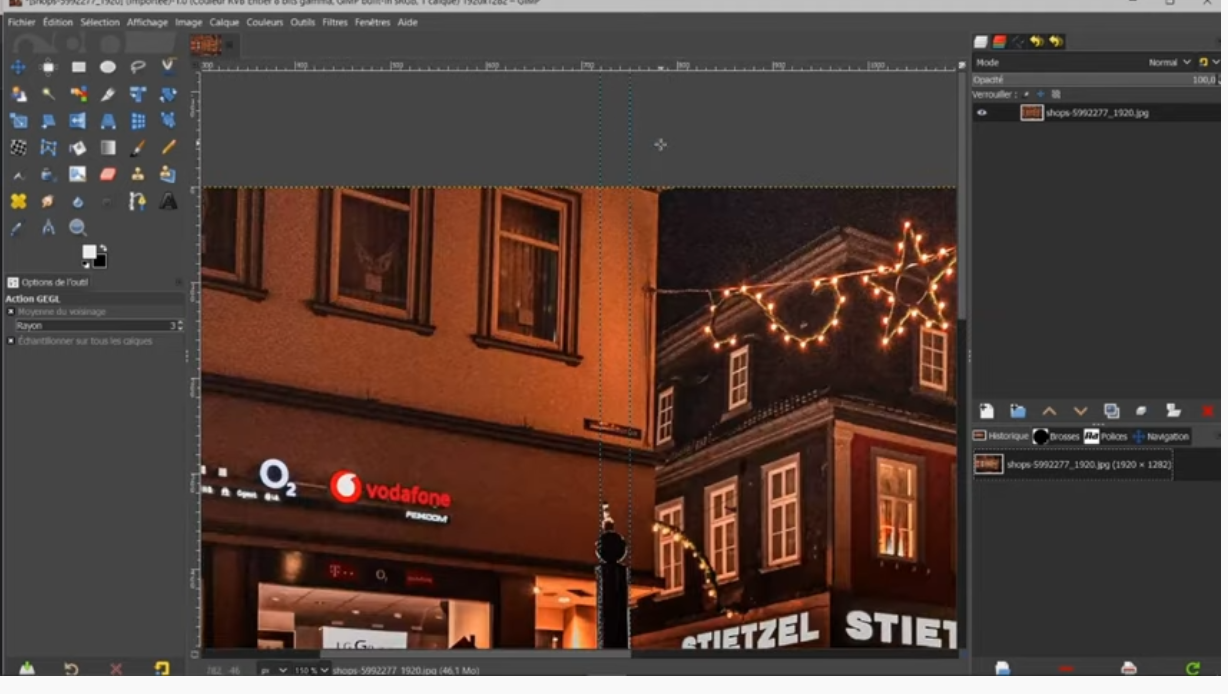
Task: Duplicate the current layer
Action: 1111,411
